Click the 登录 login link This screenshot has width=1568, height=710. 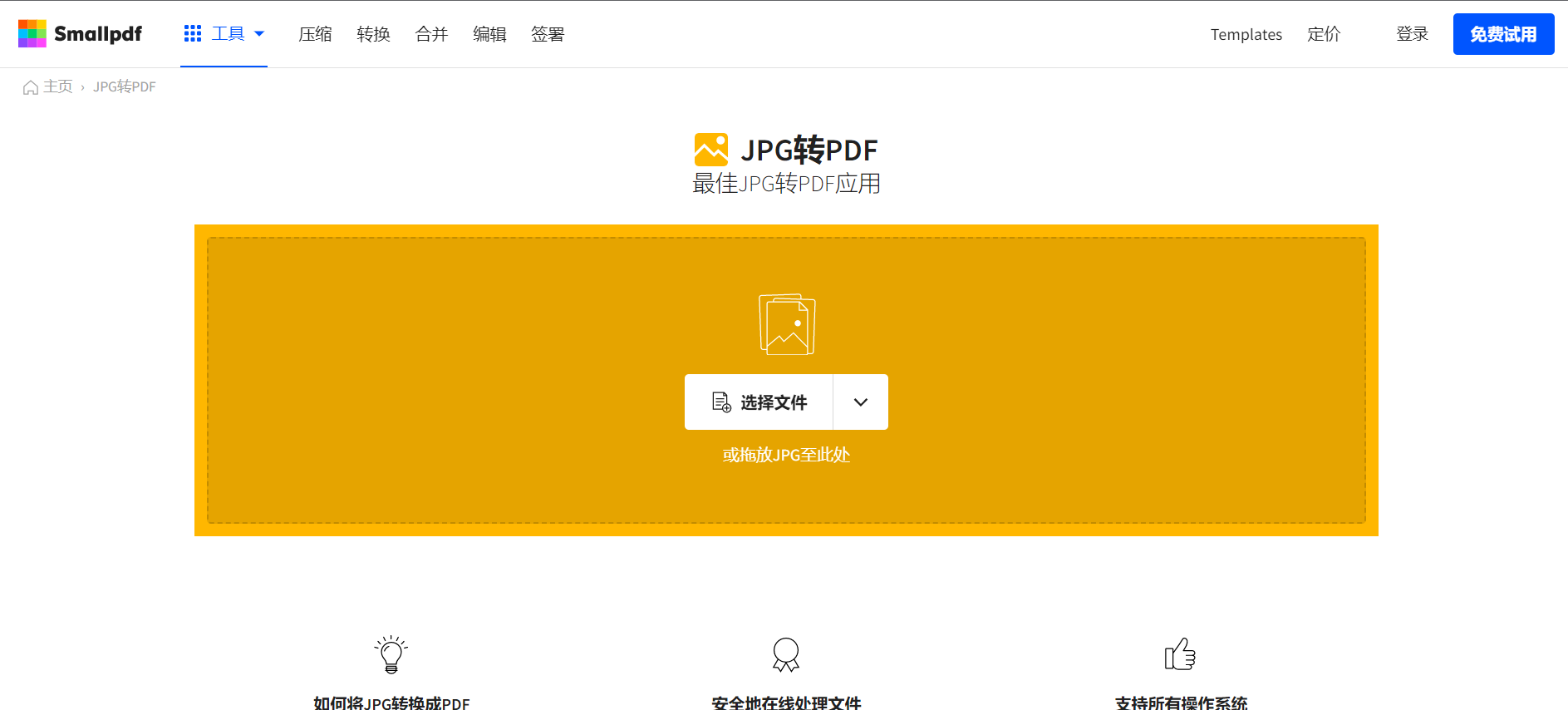coord(1412,34)
